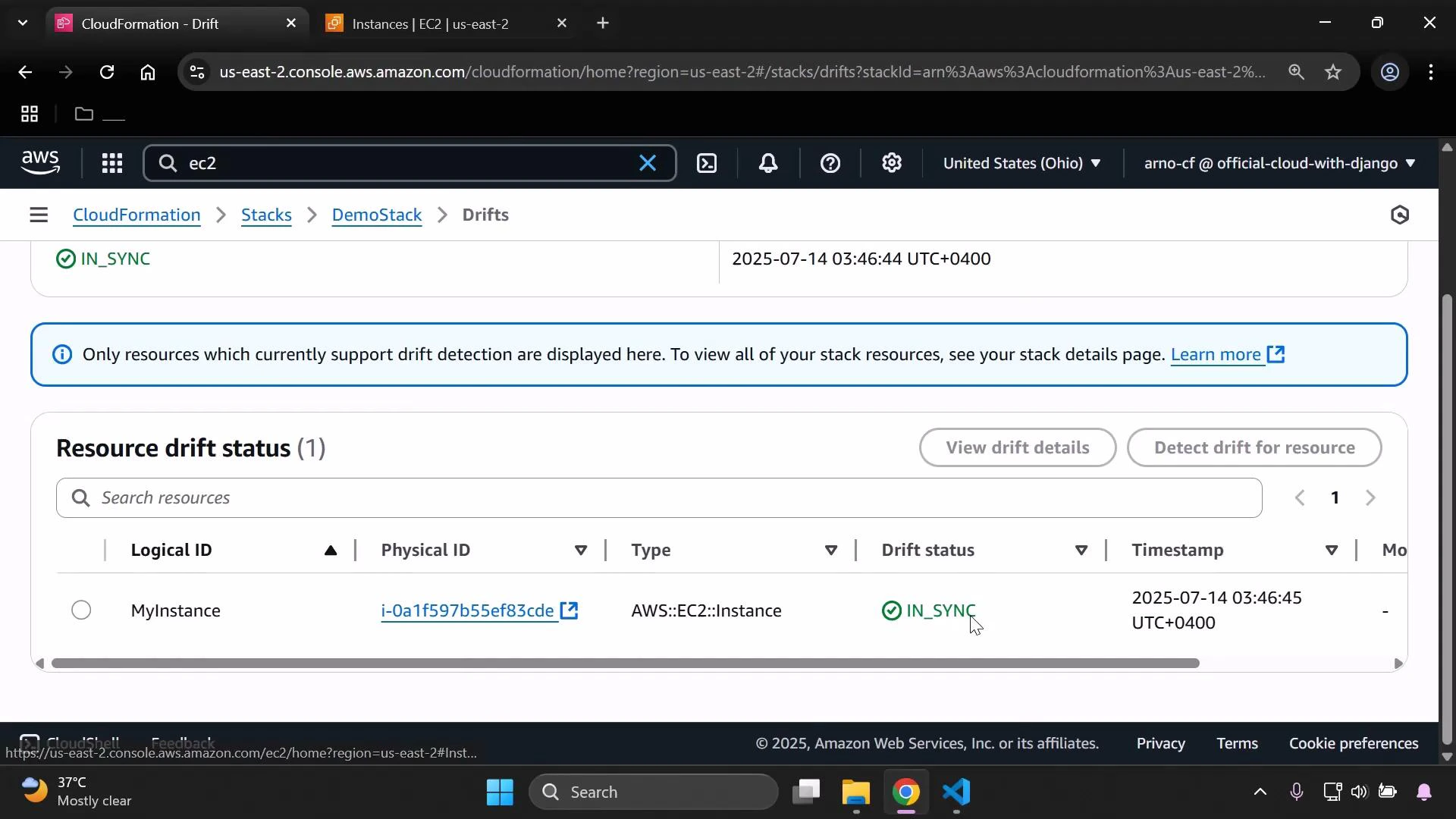
Task: Sort the Logical ID column
Action: click(x=331, y=550)
